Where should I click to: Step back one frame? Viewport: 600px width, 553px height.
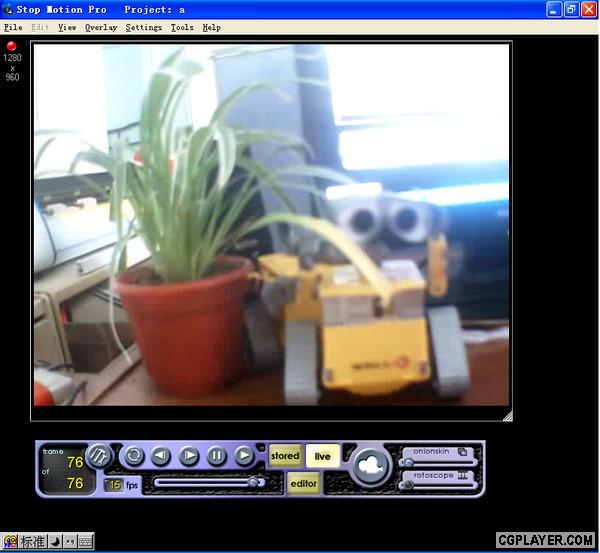[x=161, y=455]
